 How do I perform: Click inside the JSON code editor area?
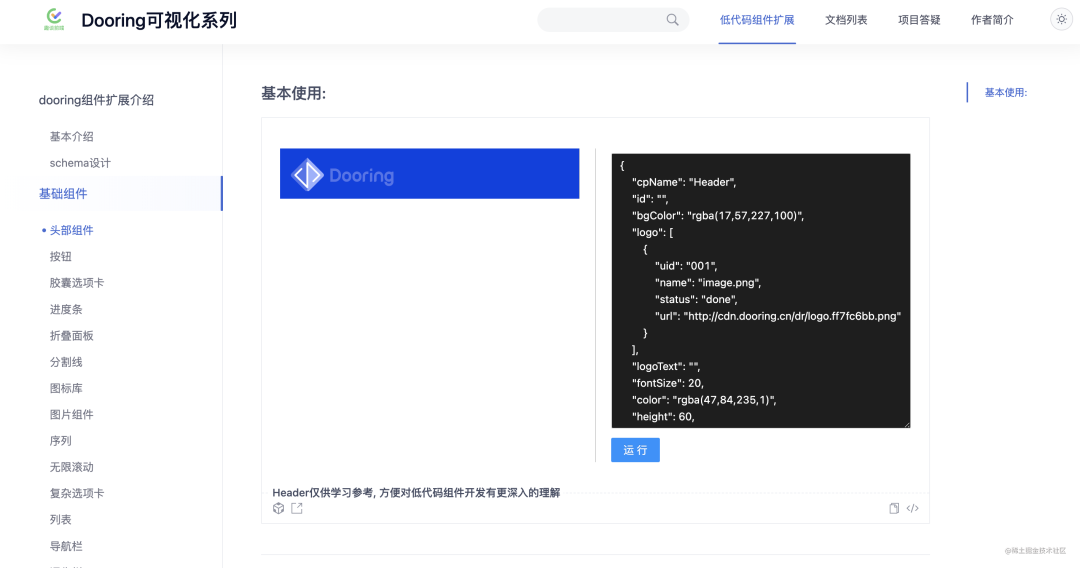[760, 291]
